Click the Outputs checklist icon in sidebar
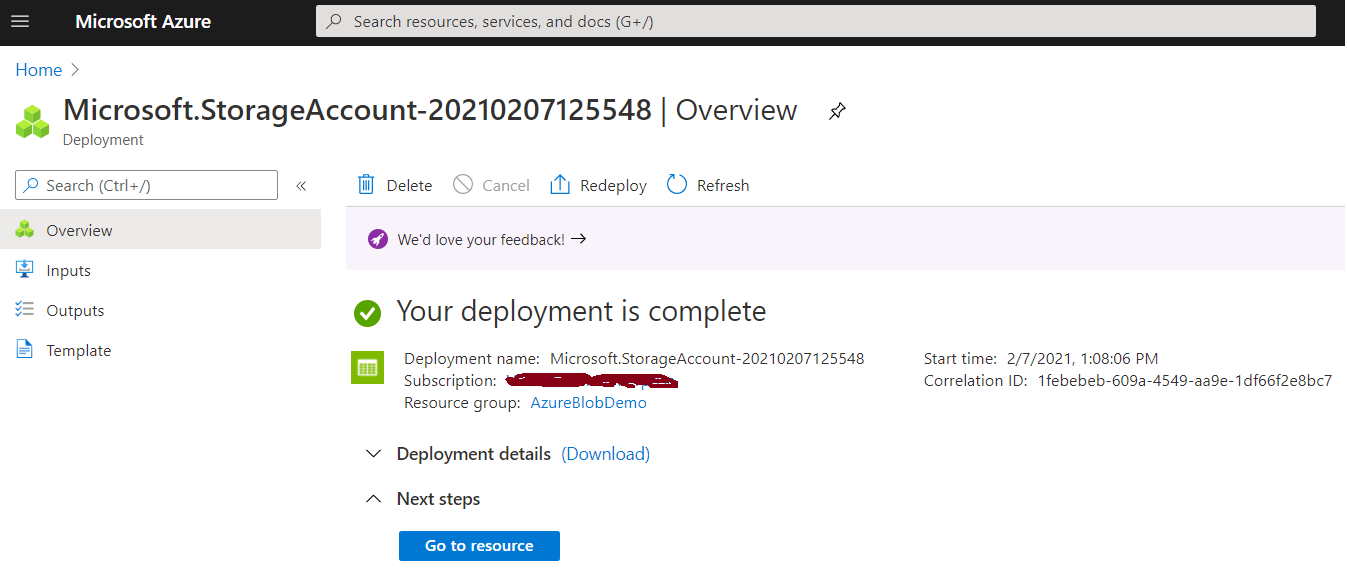This screenshot has width=1347, height=571. 25,309
